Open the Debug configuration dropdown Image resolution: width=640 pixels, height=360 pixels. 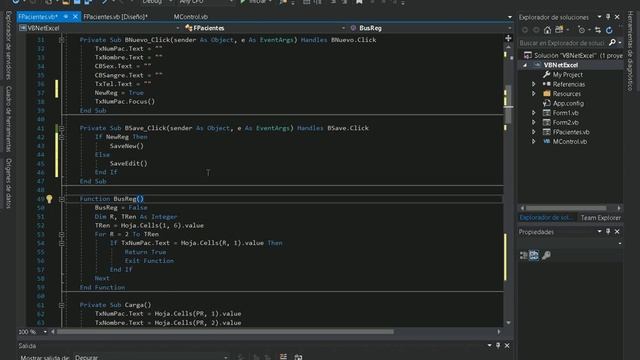coord(170,2)
